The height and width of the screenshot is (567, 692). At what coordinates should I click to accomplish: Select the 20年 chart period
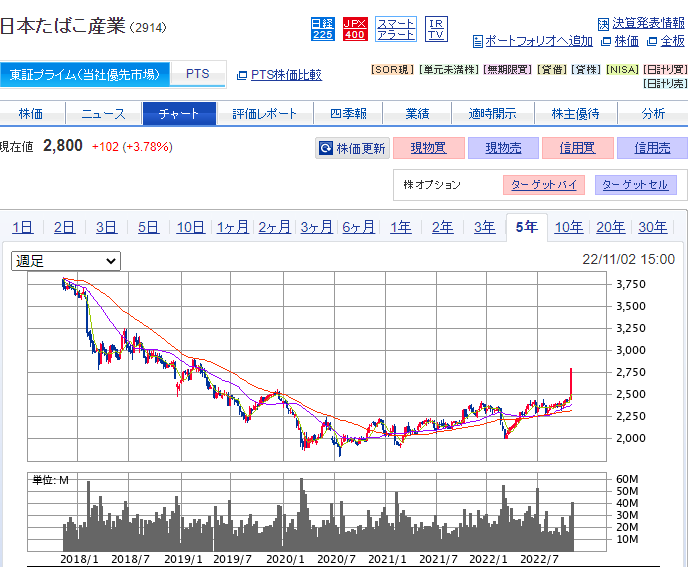pos(611,227)
